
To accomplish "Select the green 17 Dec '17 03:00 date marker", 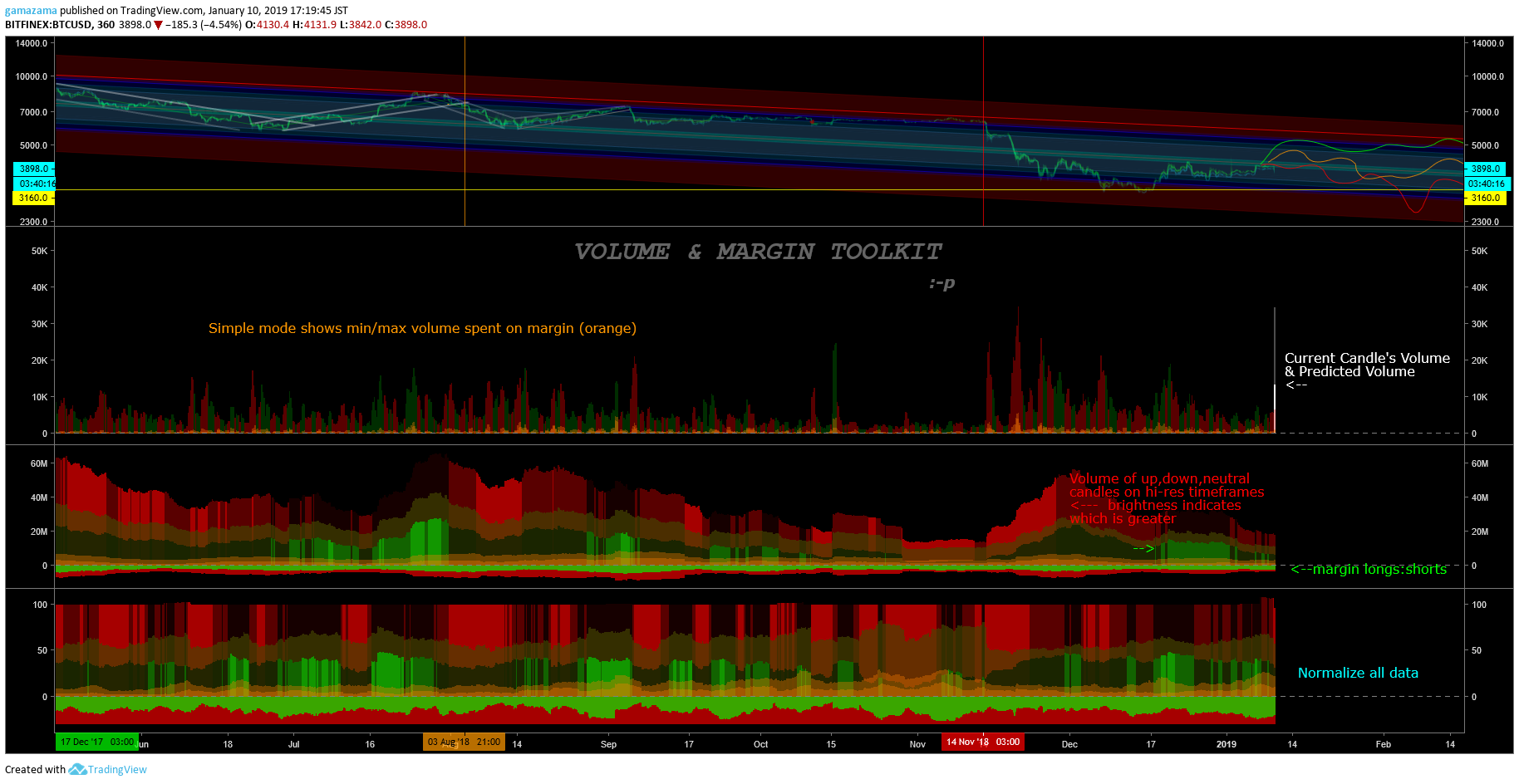I will (96, 742).
